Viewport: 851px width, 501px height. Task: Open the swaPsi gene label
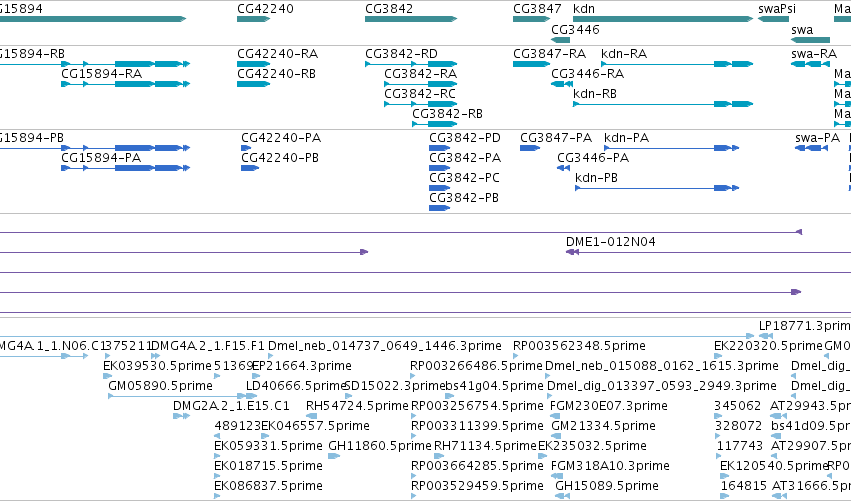(x=777, y=9)
